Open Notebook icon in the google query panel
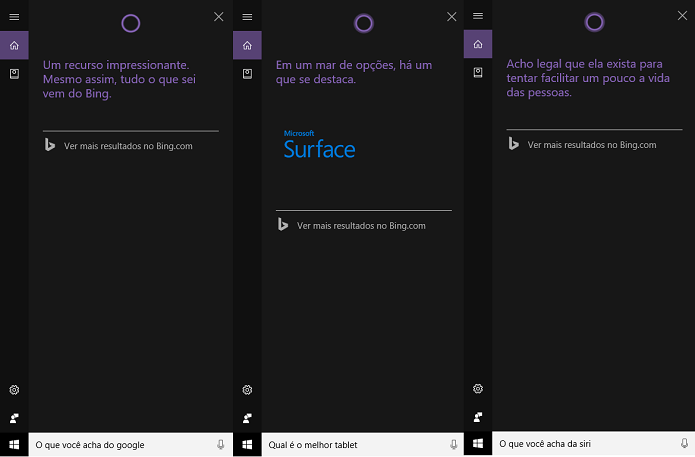 click(14, 74)
